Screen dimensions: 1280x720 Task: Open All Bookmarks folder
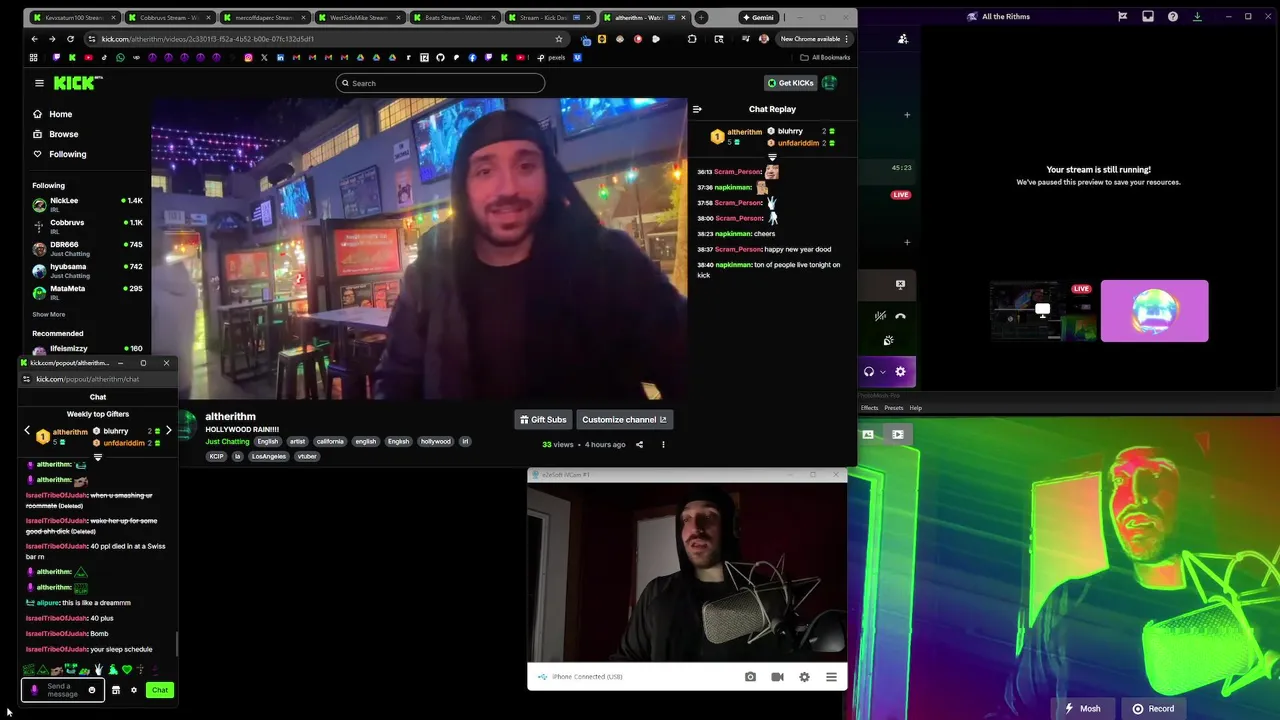tap(826, 57)
